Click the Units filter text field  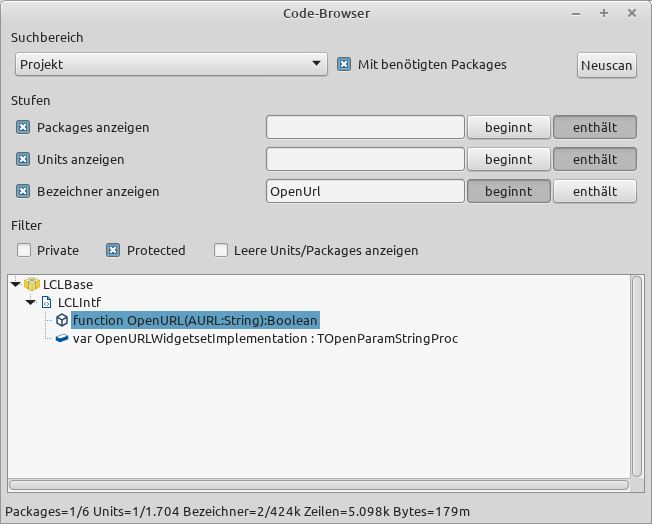[365, 159]
